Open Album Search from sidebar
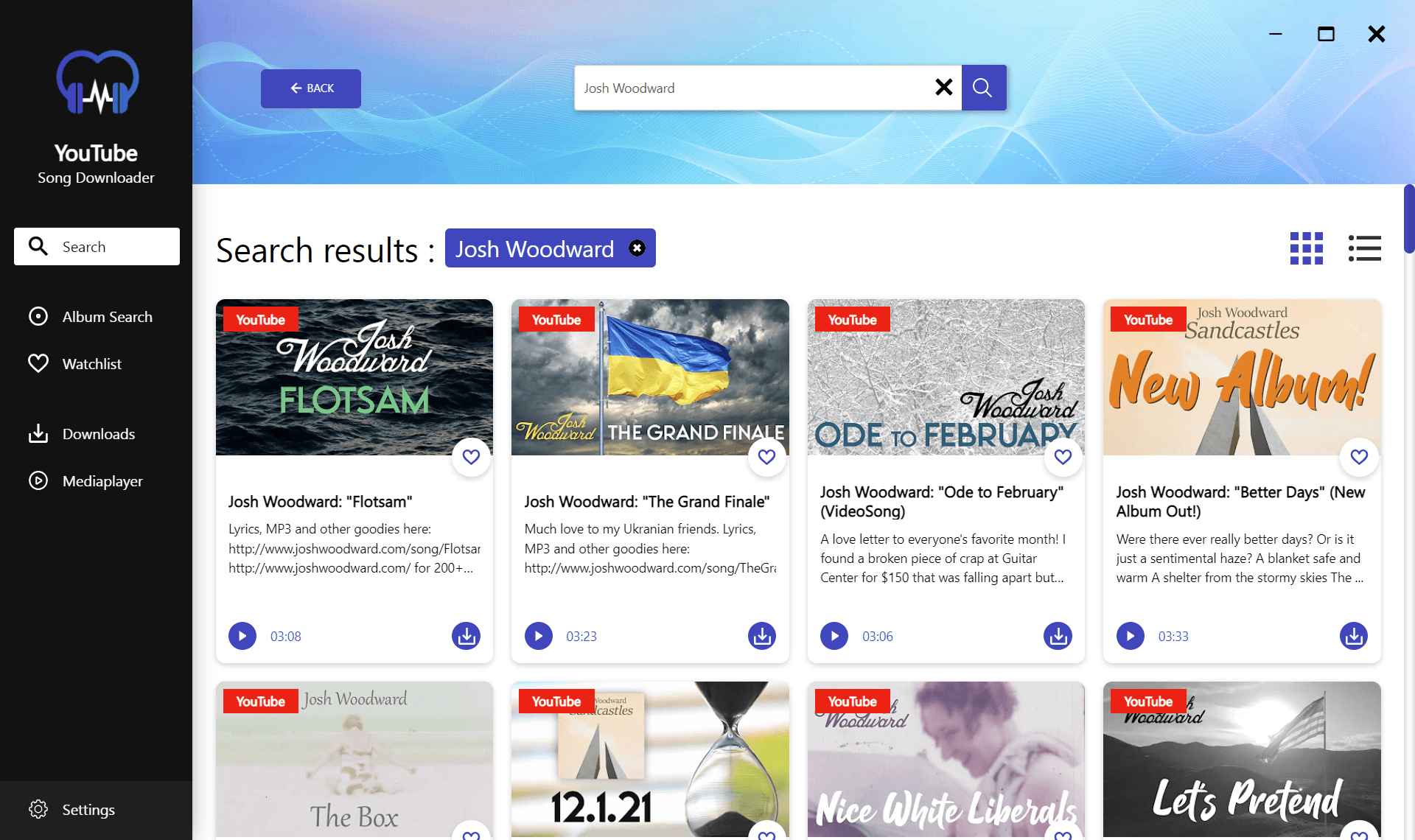This screenshot has height=840, width=1415. [91, 317]
